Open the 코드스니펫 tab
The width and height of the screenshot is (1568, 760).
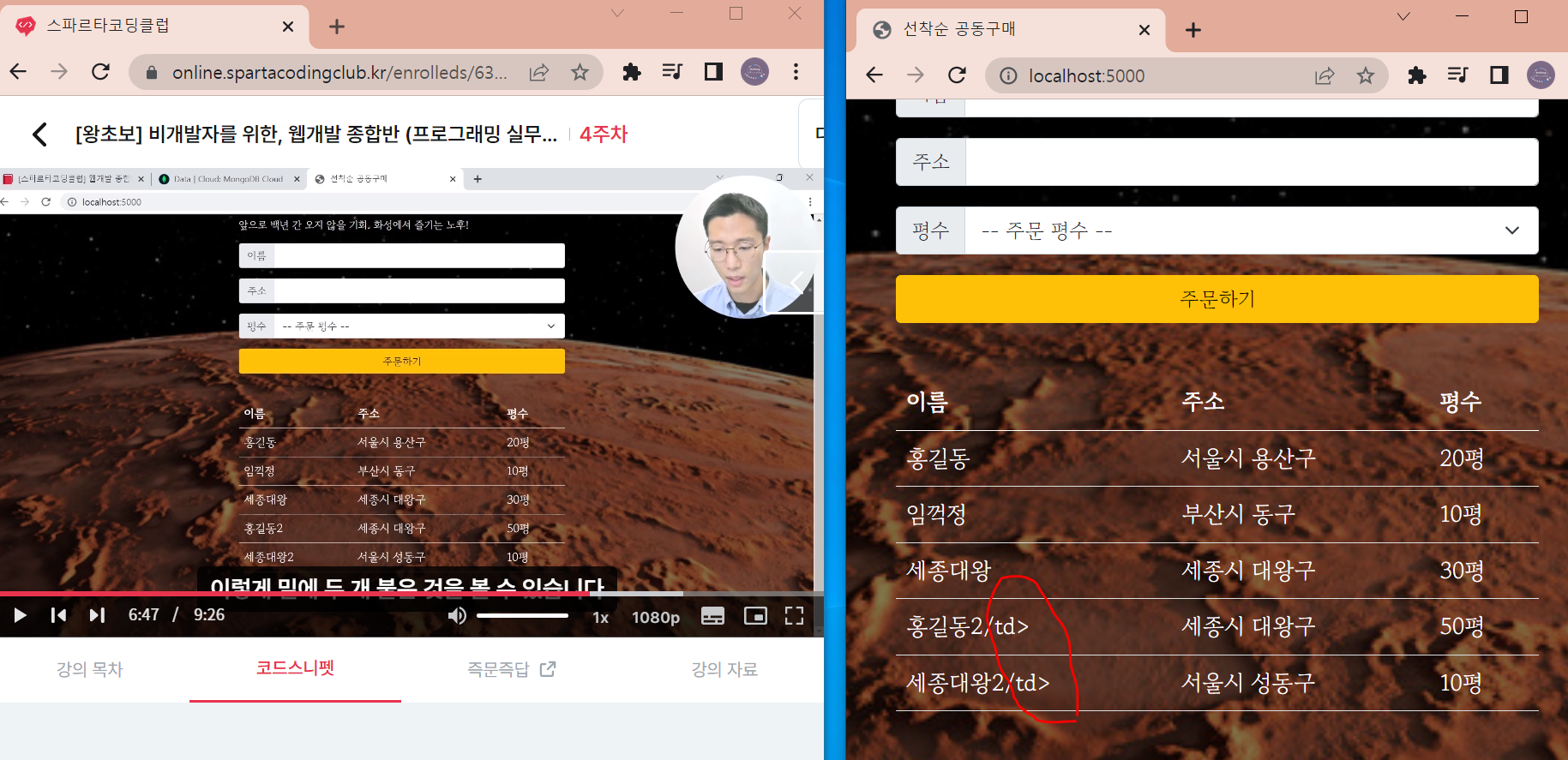coord(295,668)
